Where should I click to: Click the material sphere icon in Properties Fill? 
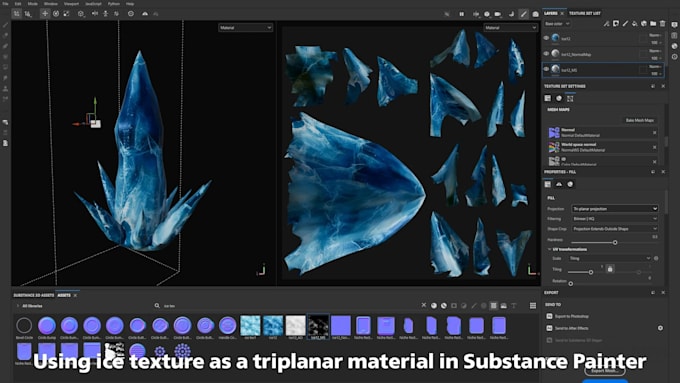click(570, 184)
